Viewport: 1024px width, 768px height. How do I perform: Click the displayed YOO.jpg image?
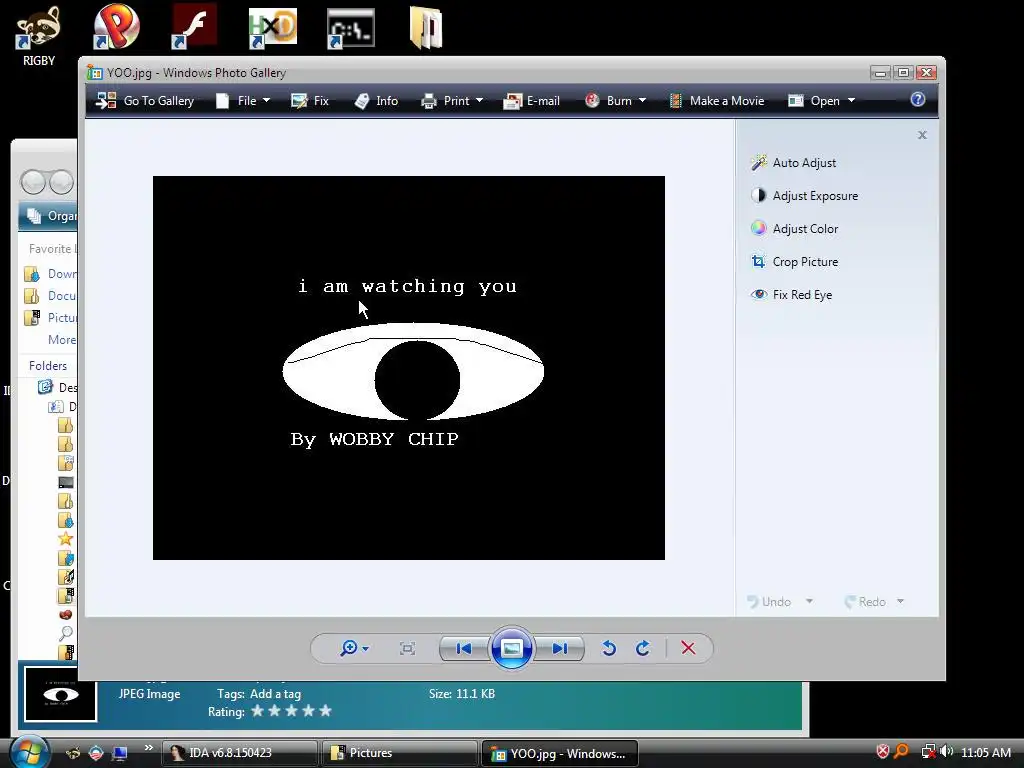pos(409,368)
